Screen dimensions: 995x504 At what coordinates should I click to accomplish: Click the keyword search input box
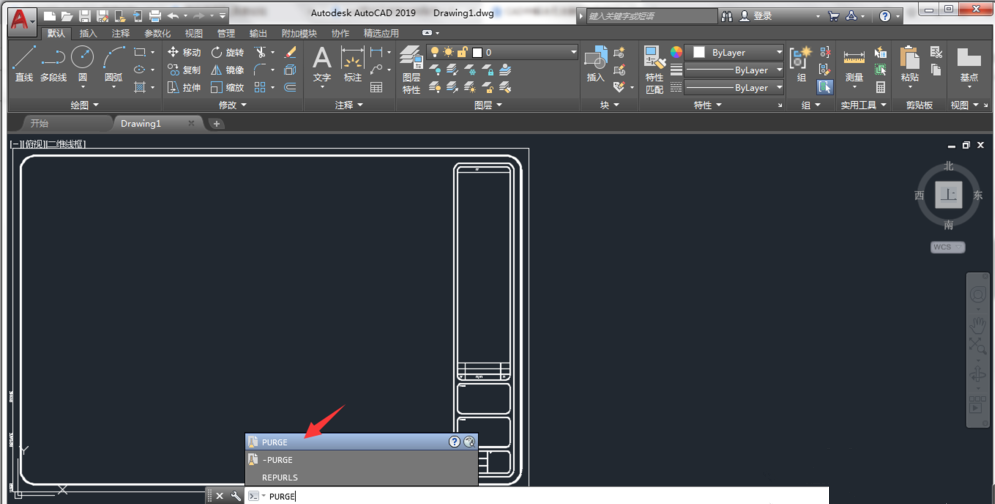click(650, 16)
